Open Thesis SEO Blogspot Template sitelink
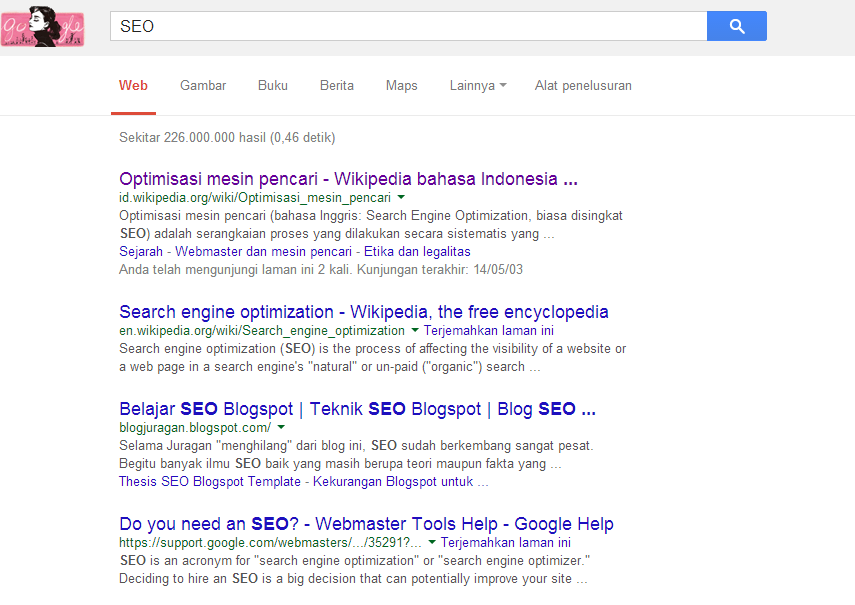 [209, 481]
